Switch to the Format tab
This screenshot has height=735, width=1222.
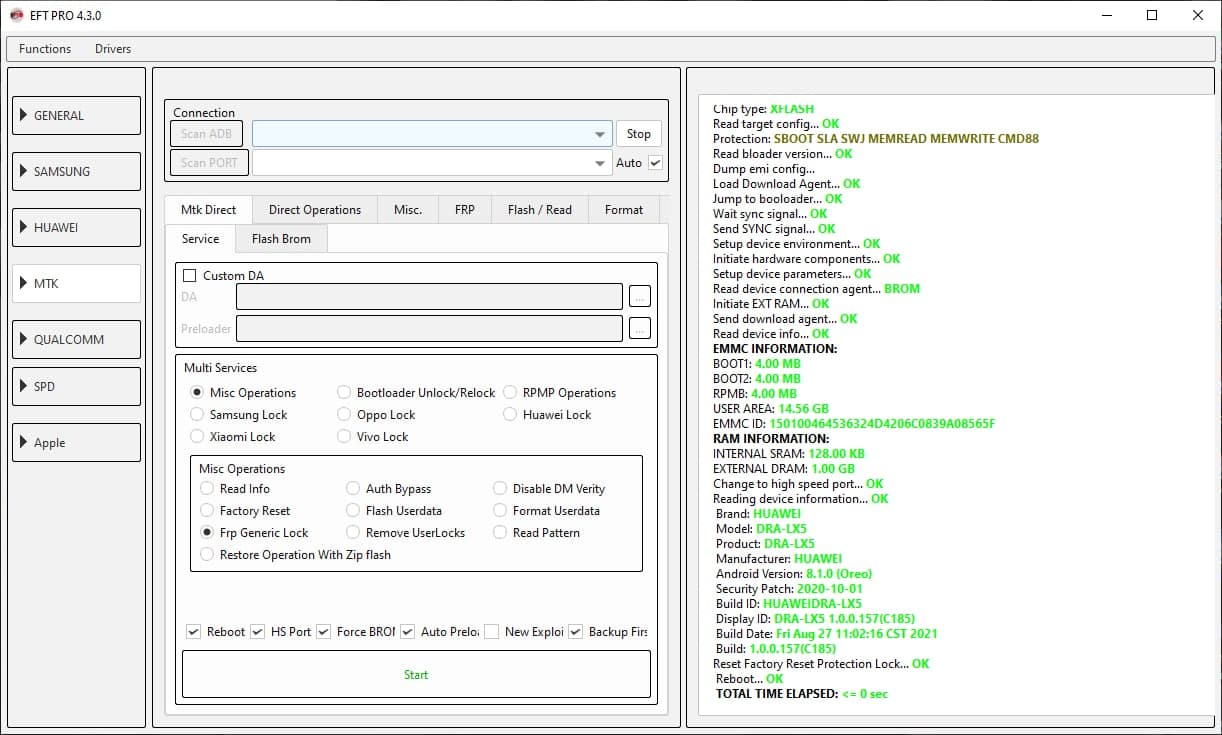[624, 210]
